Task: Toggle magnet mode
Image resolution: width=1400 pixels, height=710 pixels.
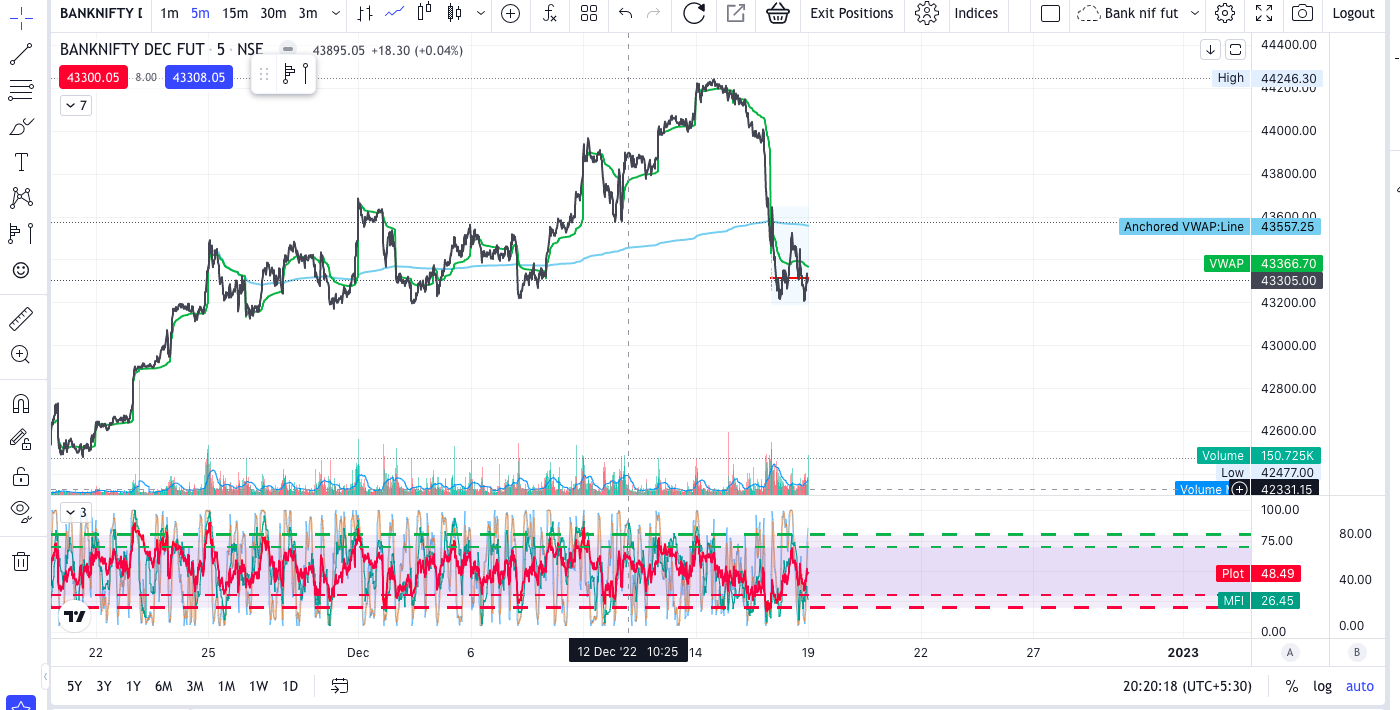Action: point(21,404)
